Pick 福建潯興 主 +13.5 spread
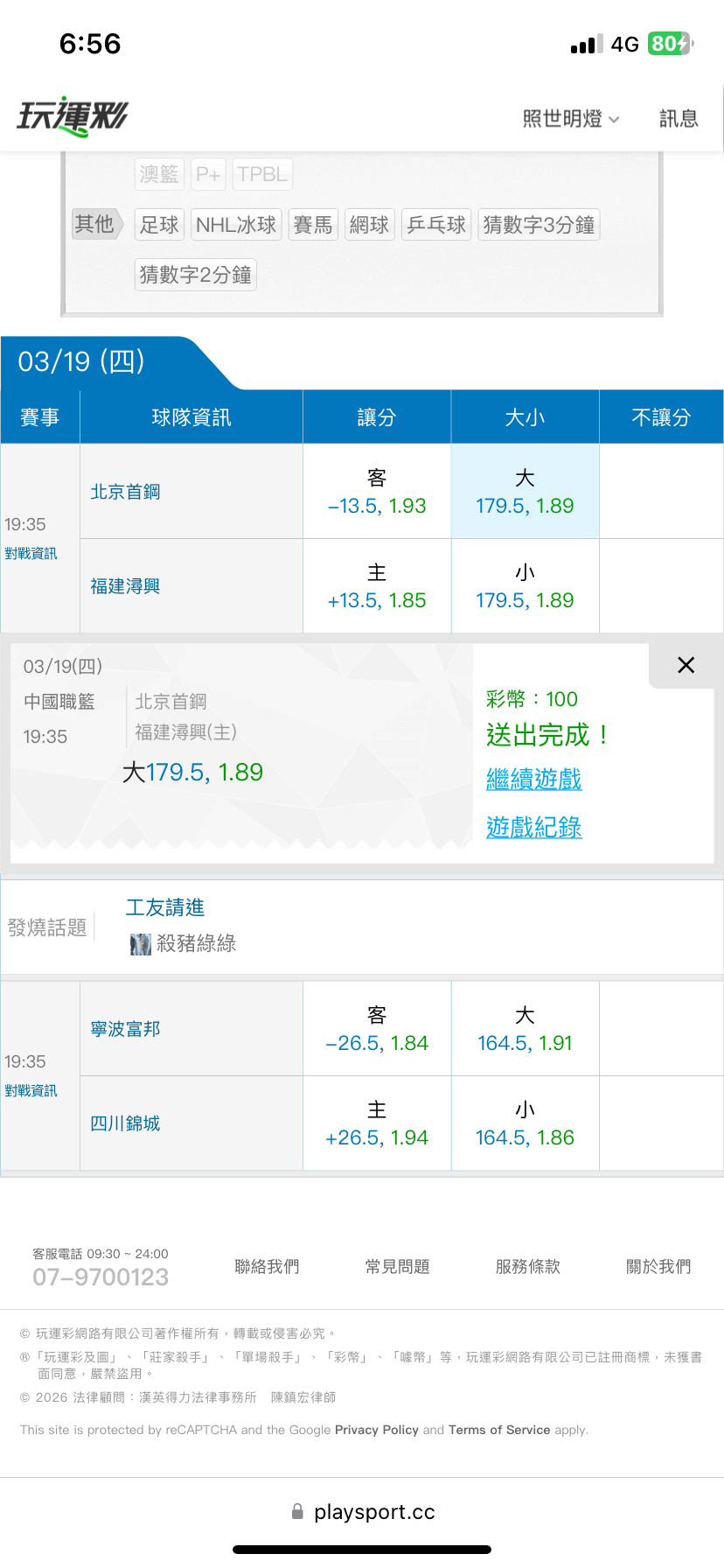 click(377, 586)
